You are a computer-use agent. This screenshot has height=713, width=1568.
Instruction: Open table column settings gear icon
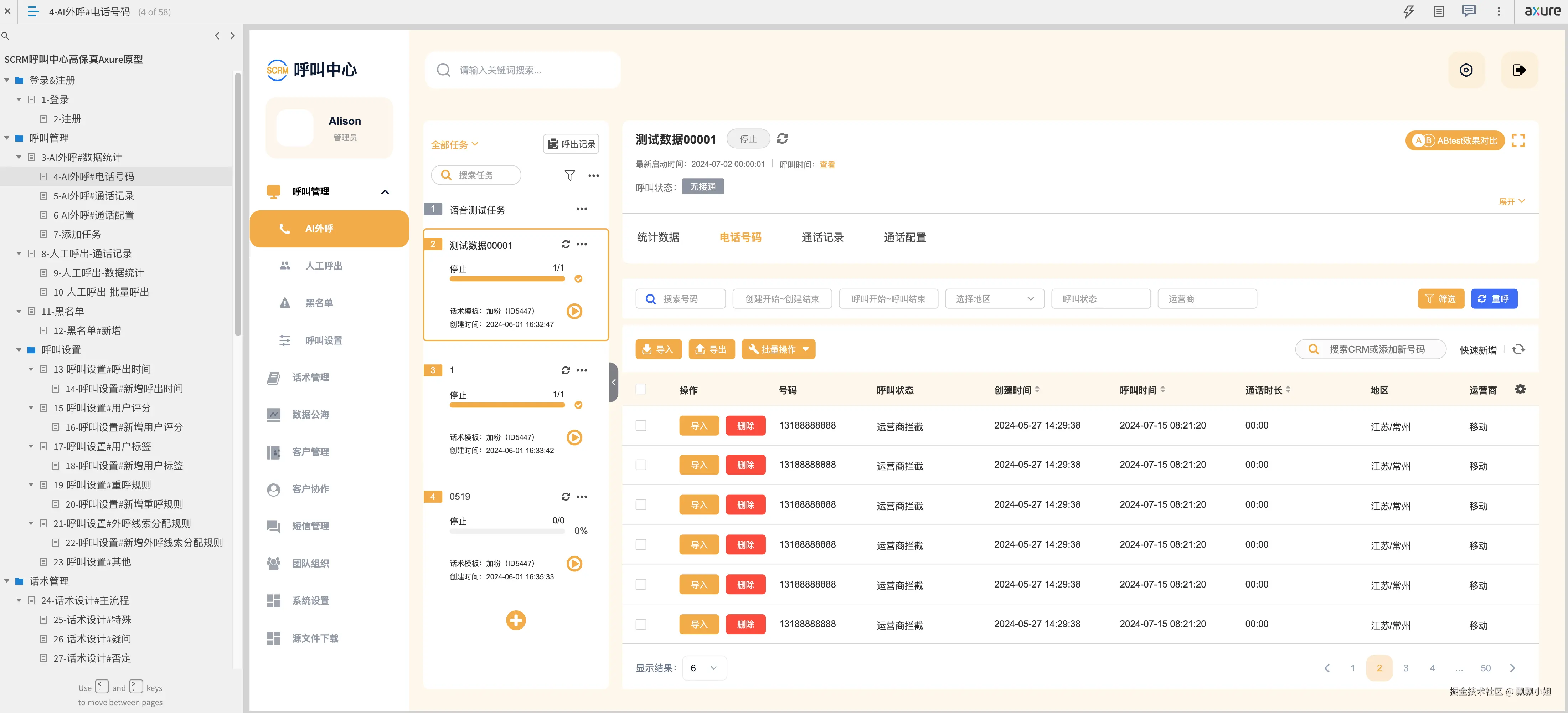(x=1520, y=389)
